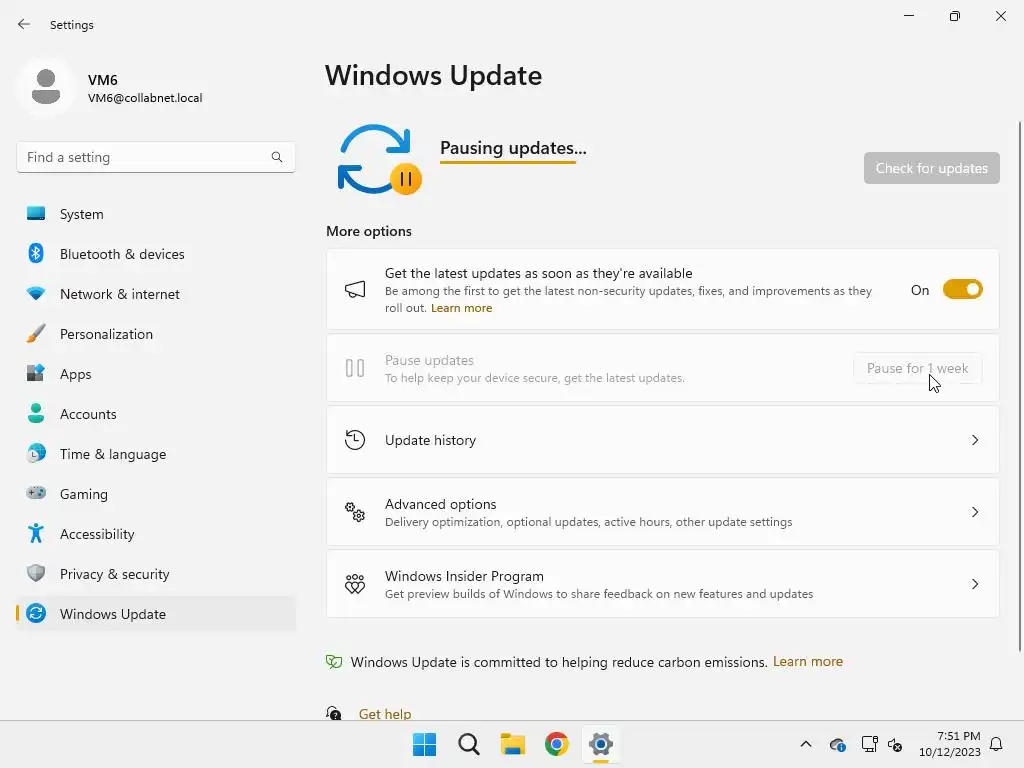Expand Windows Insider Program chevron

click(x=975, y=583)
